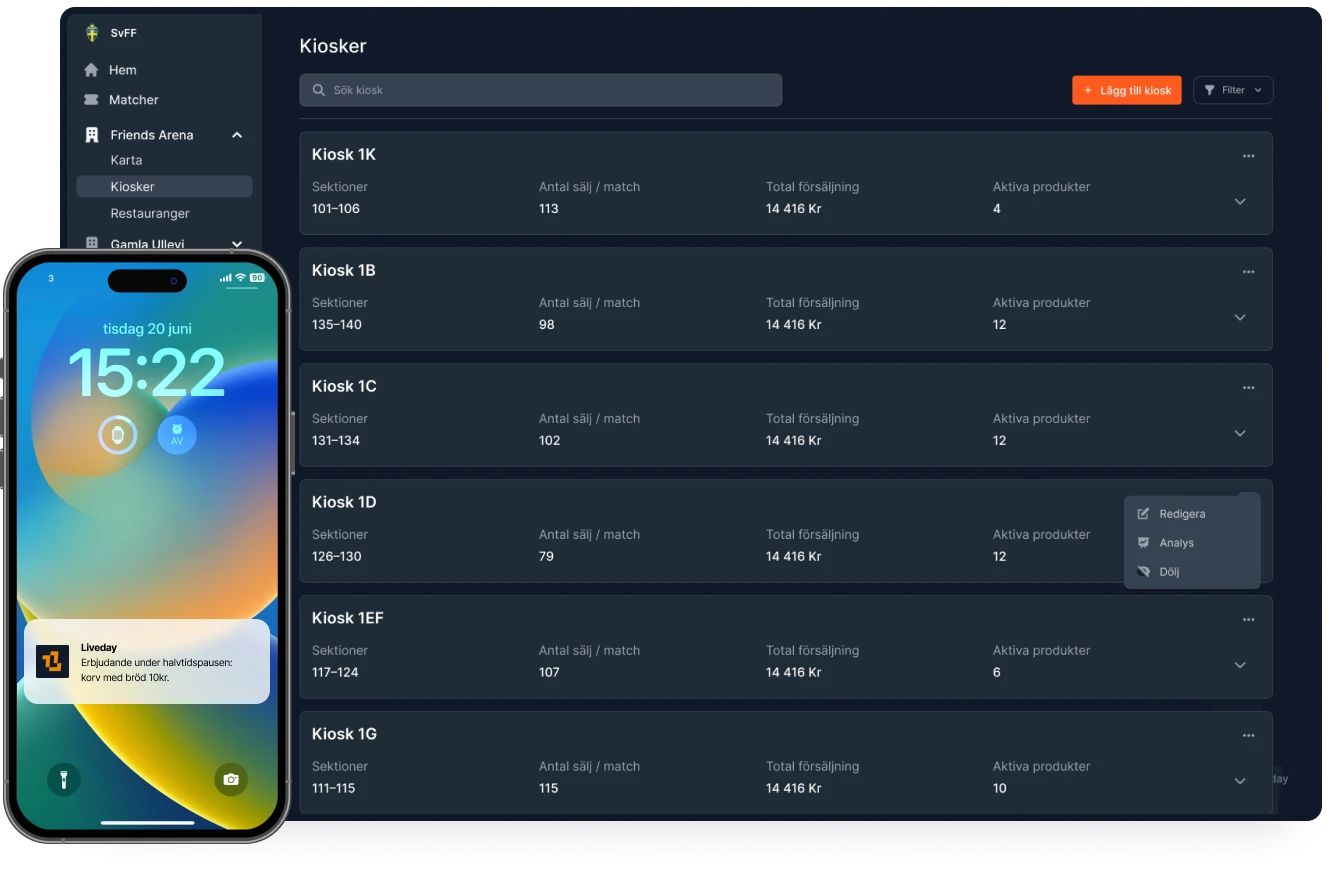
Task: Open three-dot menu for Kiosk 1K
Action: (1248, 156)
